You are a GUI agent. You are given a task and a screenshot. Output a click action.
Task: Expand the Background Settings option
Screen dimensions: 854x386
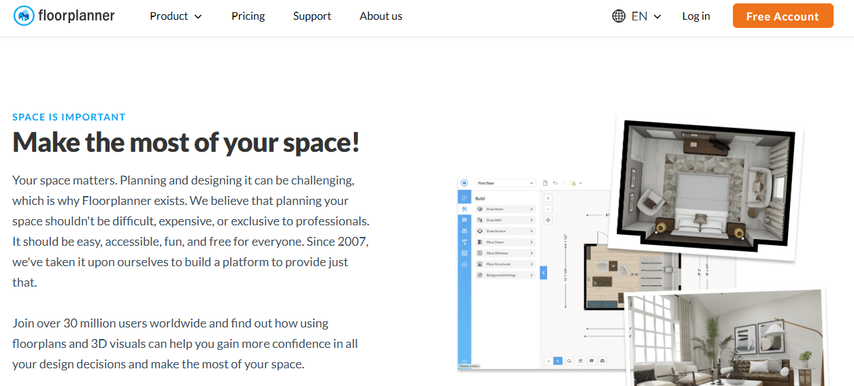pos(505,275)
